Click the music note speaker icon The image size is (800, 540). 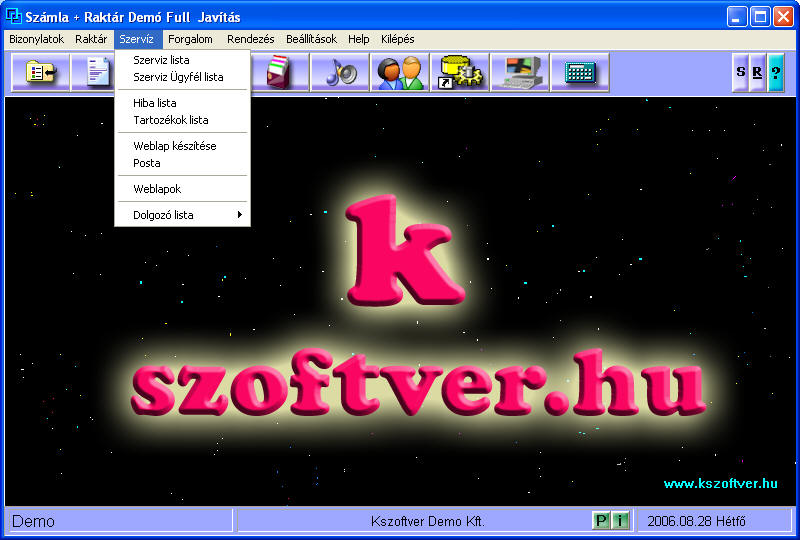coord(340,72)
